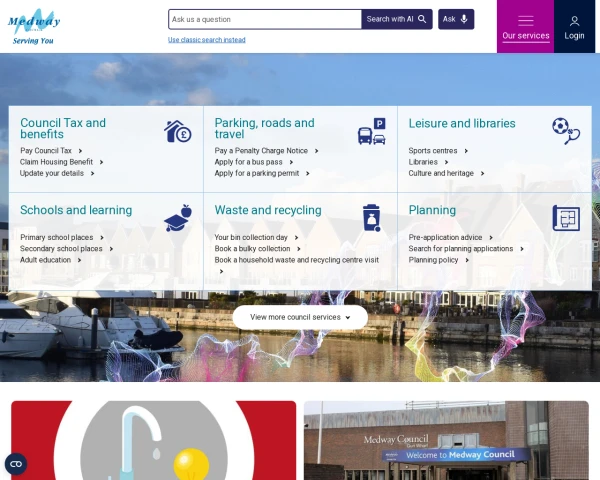Image resolution: width=600 pixels, height=480 pixels.
Task: Expand View more council services
Action: 300,317
